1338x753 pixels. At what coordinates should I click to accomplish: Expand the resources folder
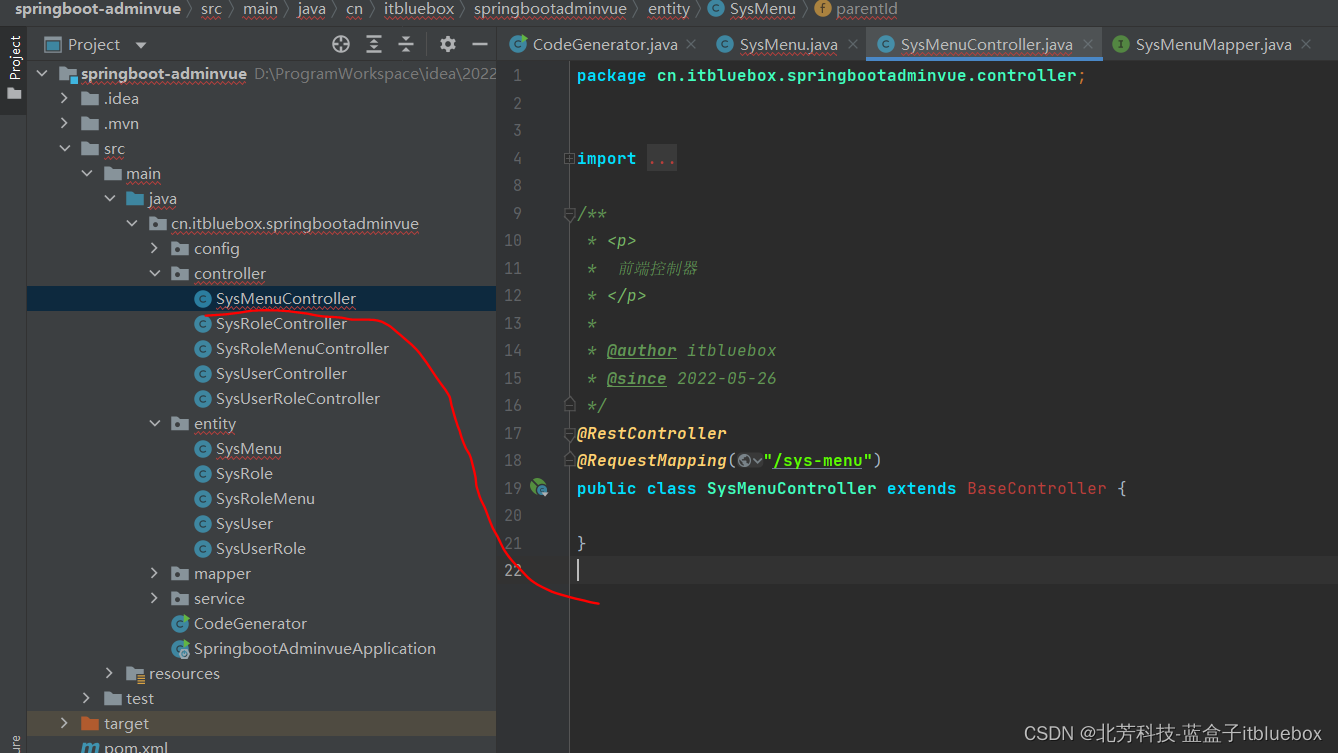click(110, 673)
